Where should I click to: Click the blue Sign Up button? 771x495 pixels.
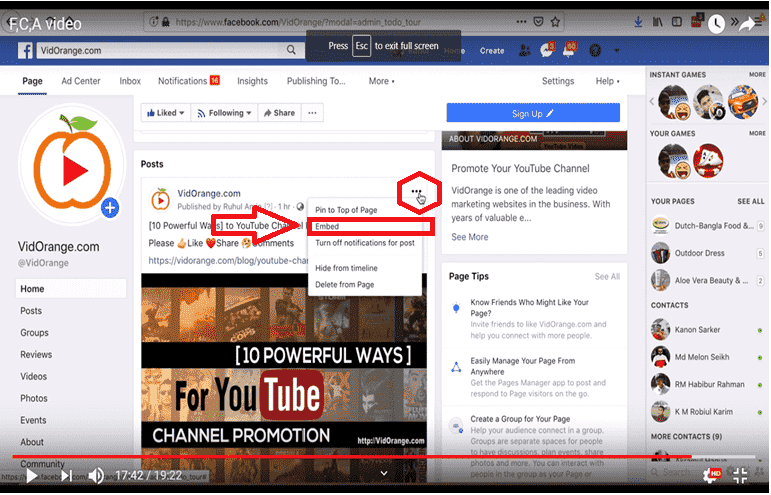point(533,114)
